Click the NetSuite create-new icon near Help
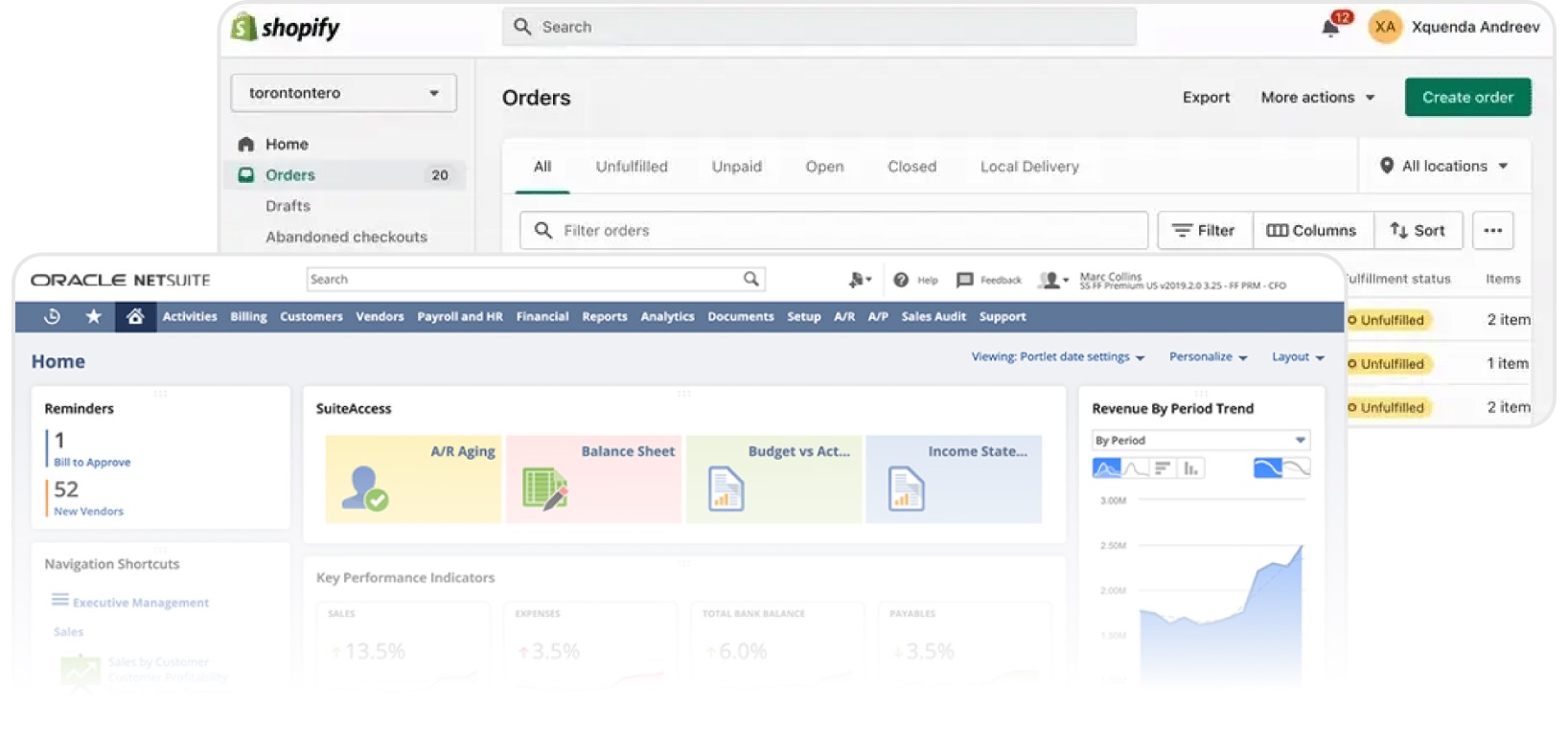1568x751 pixels. (859, 280)
